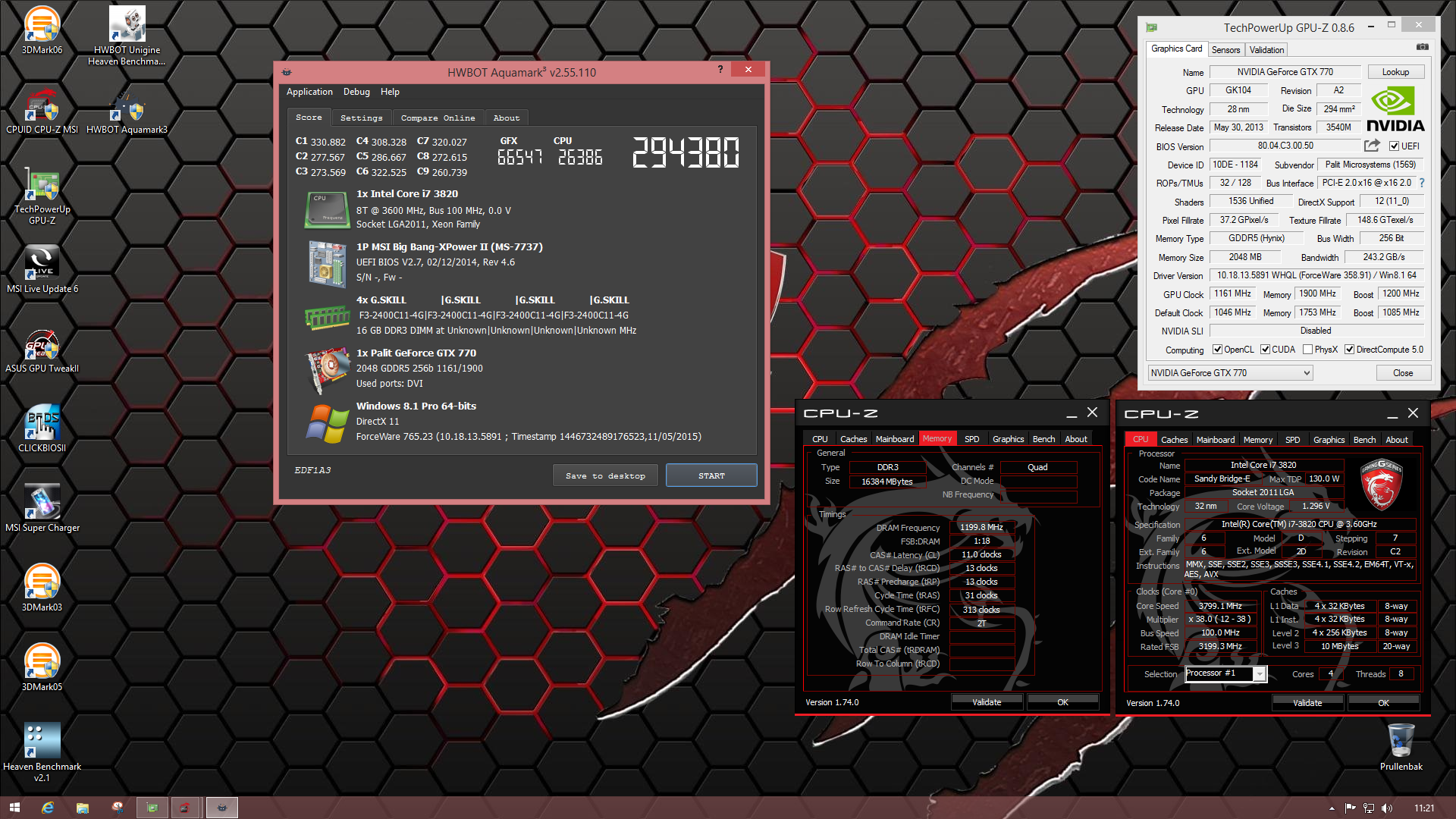The image size is (1456, 819).
Task: Launch CPUID CPU-Z MSI desktop shortcut
Action: [x=42, y=110]
